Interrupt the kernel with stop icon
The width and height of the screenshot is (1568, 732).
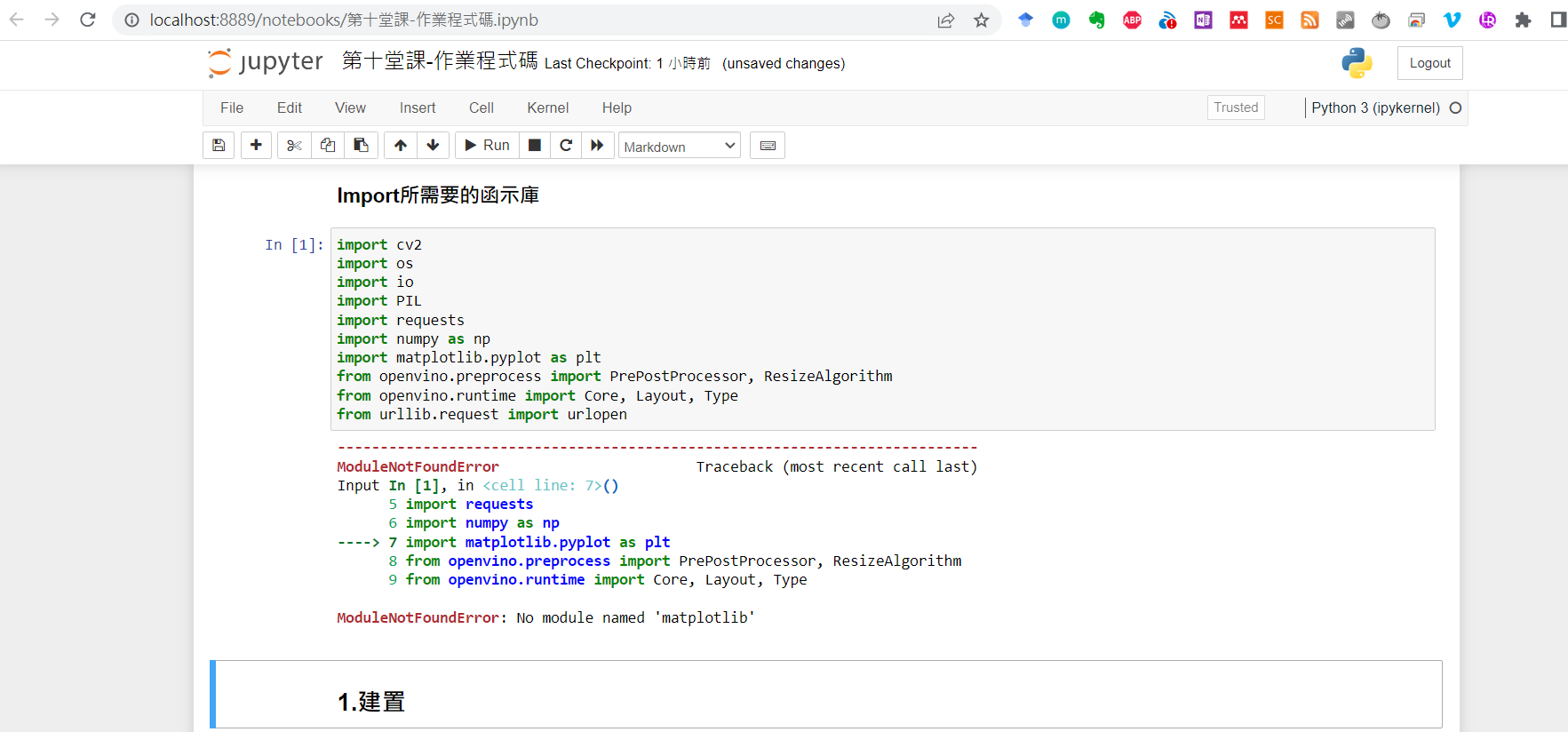tap(535, 146)
